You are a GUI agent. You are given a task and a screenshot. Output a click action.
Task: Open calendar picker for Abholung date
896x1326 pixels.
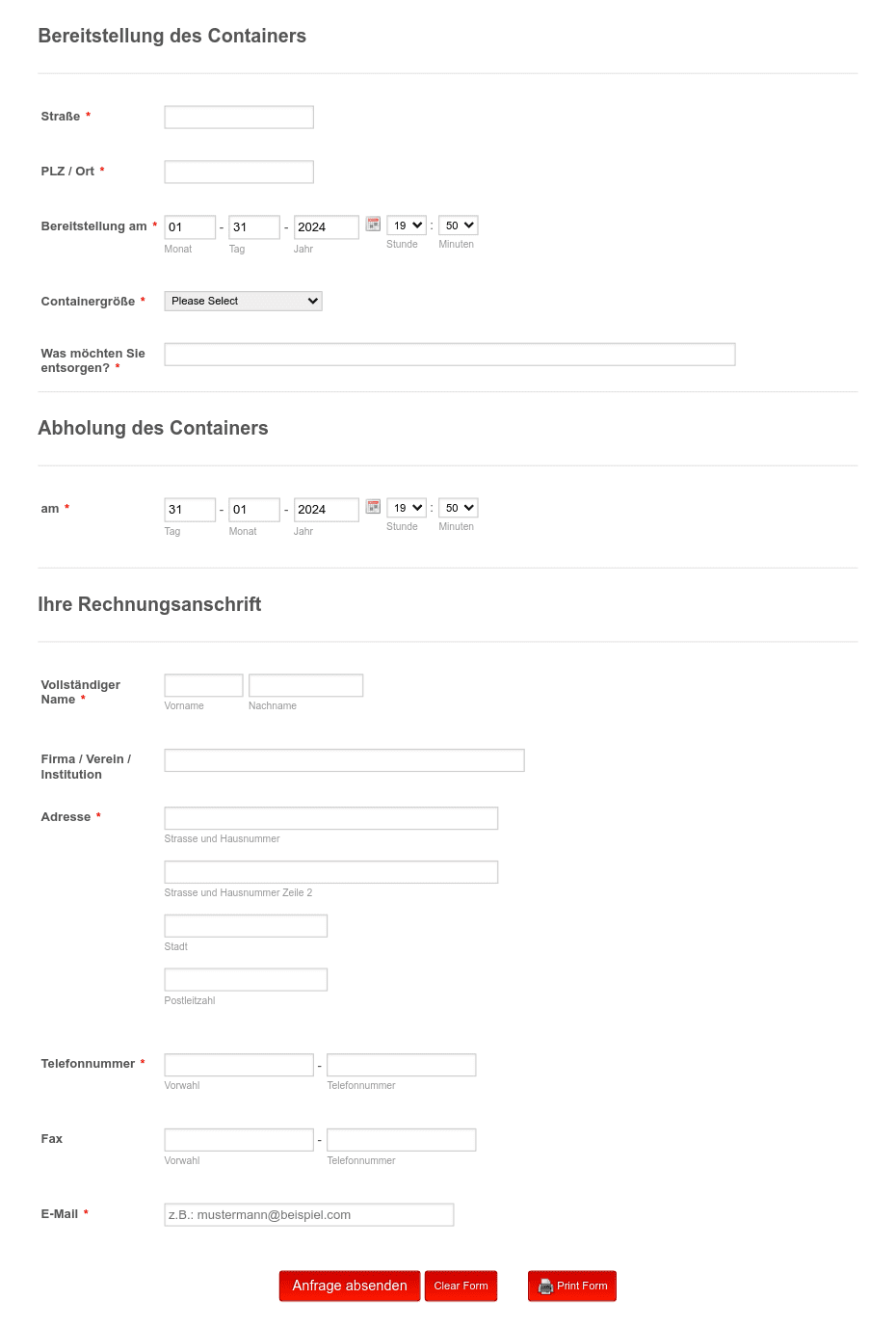[373, 506]
